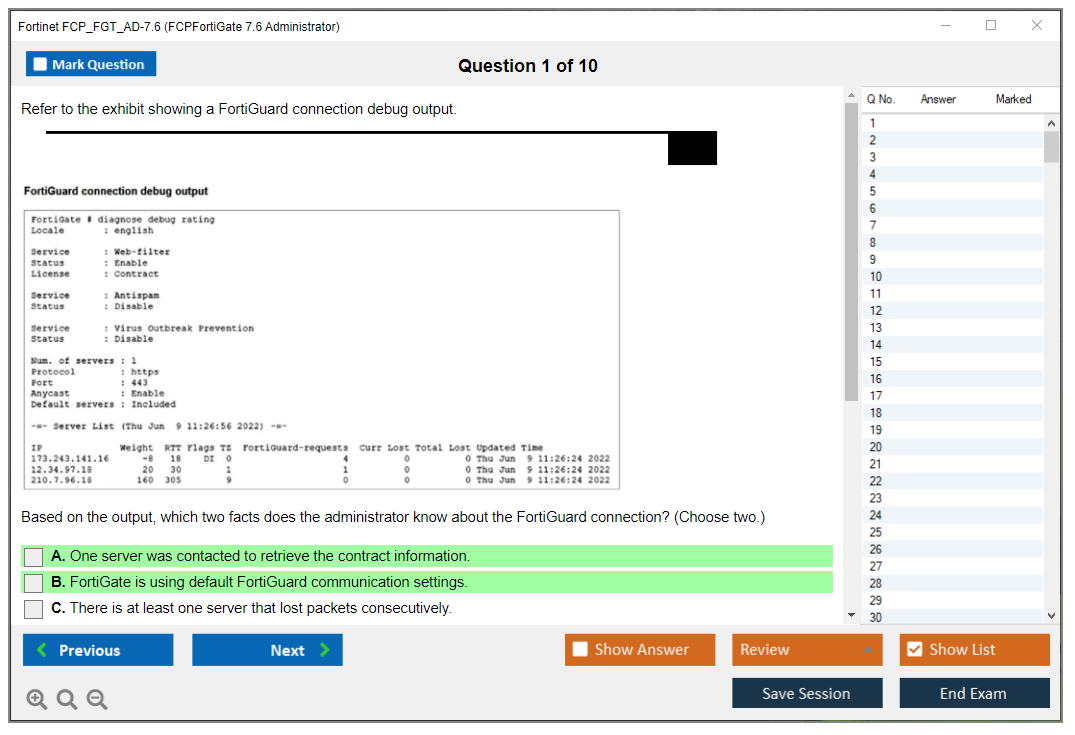Click the Save Session button
This screenshot has width=1075, height=735.
coord(807,692)
